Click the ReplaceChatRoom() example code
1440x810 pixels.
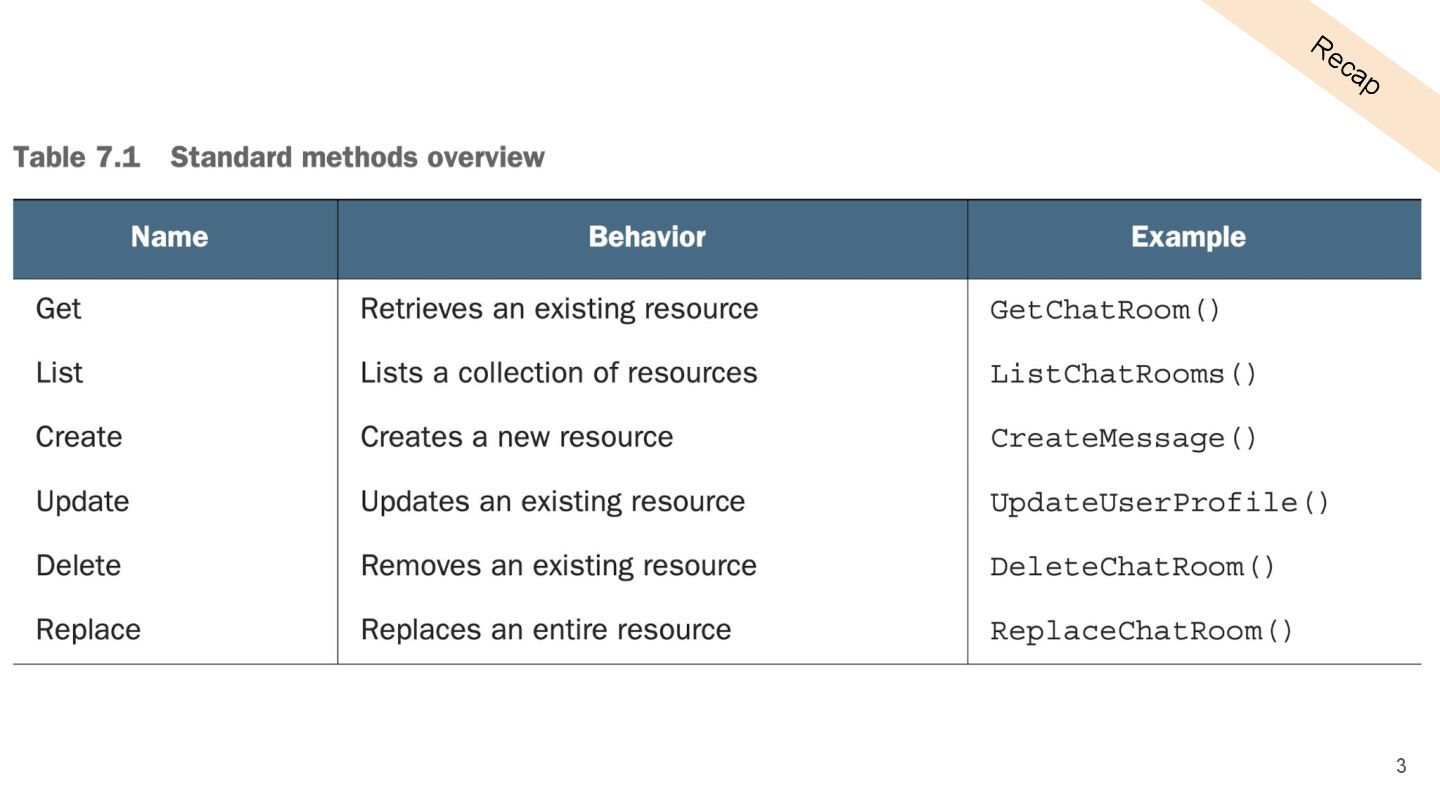point(1141,631)
